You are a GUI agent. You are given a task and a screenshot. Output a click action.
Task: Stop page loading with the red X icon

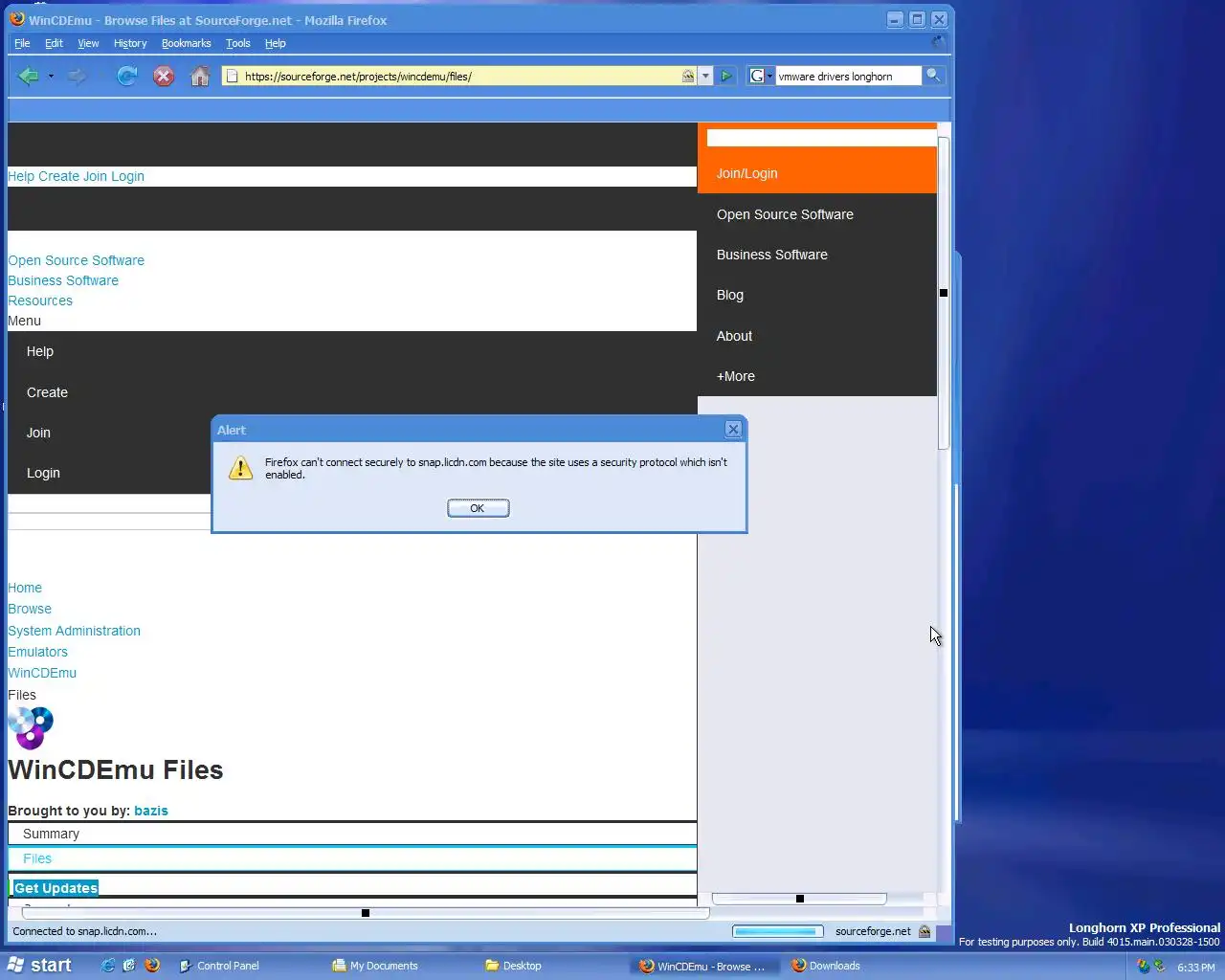(164, 77)
